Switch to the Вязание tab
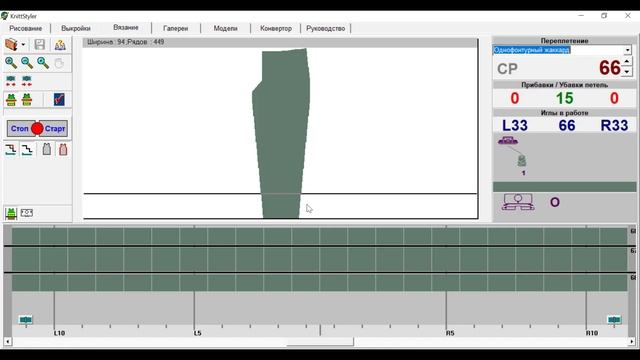The image size is (640, 360). pos(126,27)
